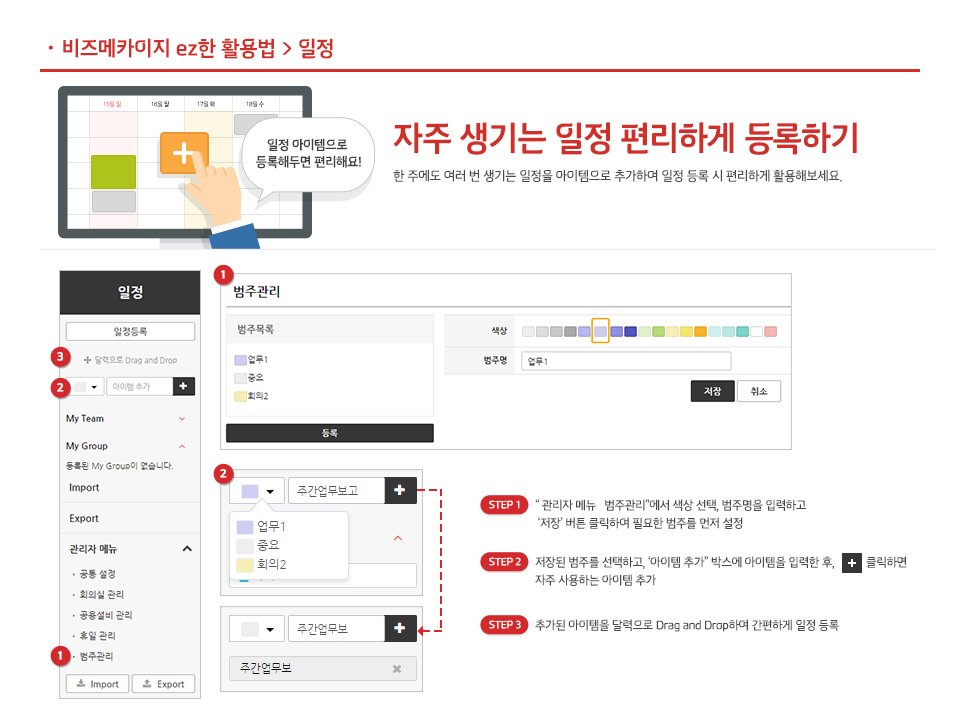The width and height of the screenshot is (960, 720).
Task: Click the 일정 sidebar header
Action: pos(130,292)
